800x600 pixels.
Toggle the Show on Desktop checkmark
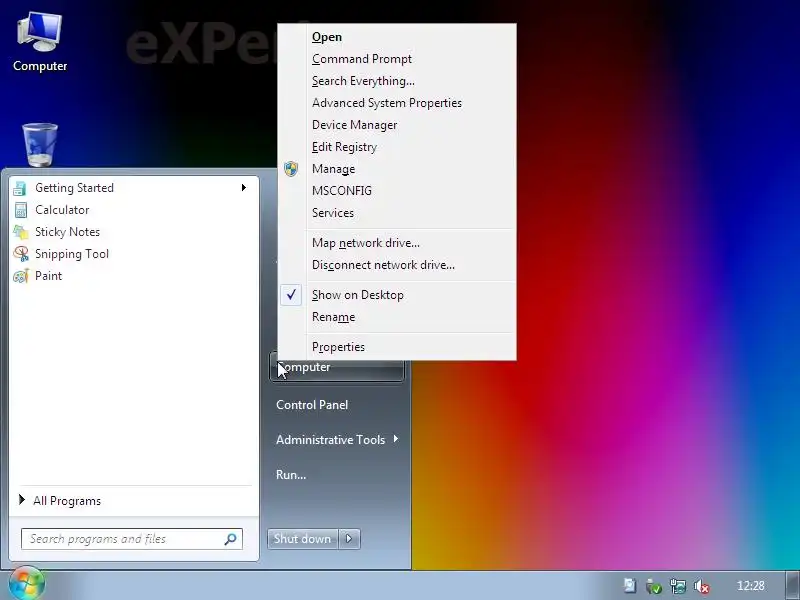pos(291,294)
